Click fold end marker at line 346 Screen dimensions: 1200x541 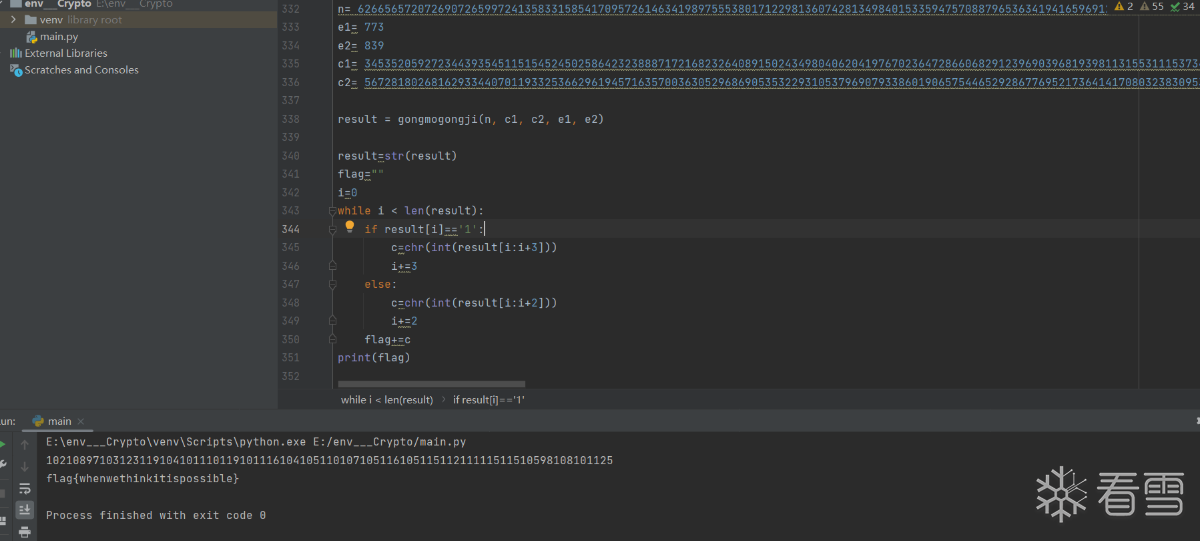[x=333, y=266]
